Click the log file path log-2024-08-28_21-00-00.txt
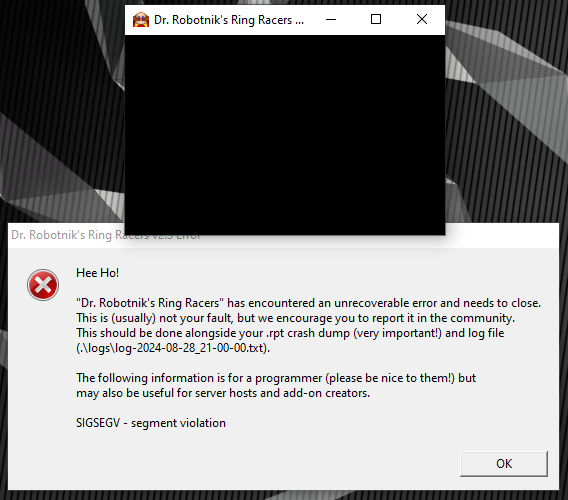This screenshot has width=568, height=500. 173,348
